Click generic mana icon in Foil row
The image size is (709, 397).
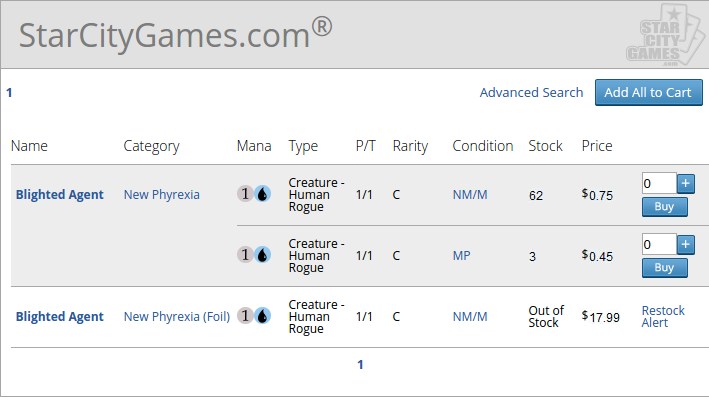click(245, 316)
